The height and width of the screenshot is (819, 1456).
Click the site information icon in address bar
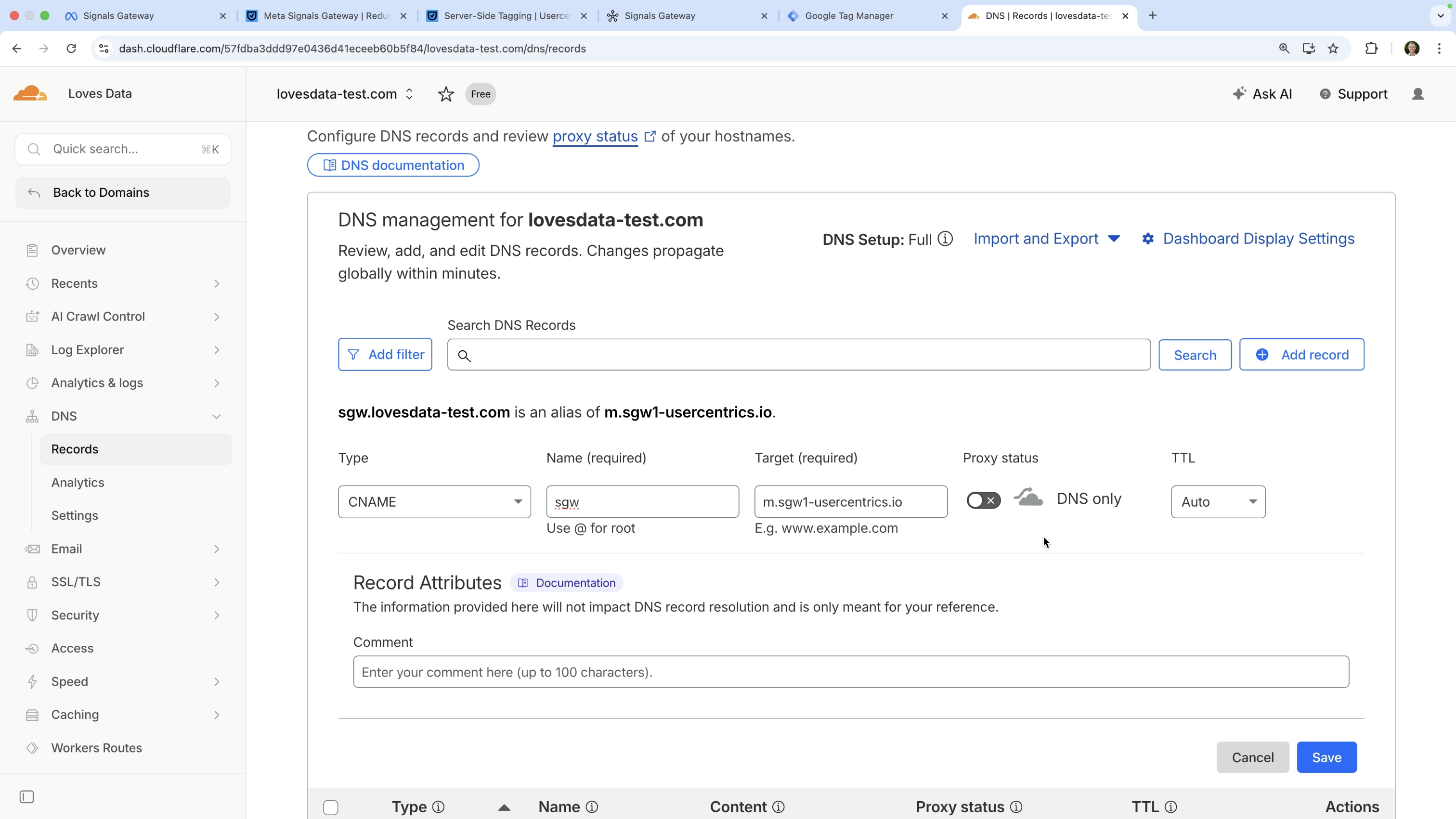pos(104,49)
